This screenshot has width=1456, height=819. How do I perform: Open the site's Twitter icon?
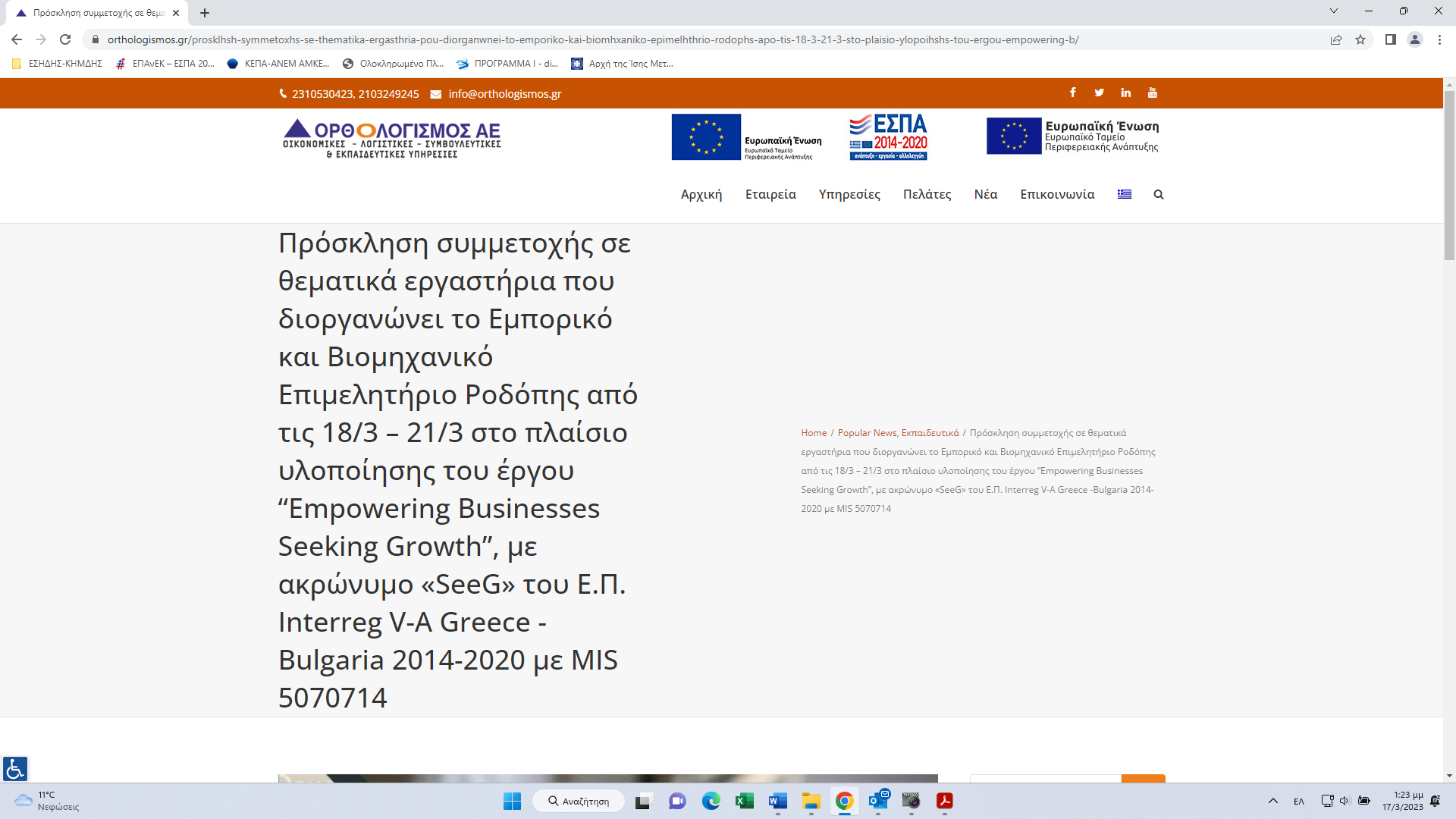point(1099,93)
